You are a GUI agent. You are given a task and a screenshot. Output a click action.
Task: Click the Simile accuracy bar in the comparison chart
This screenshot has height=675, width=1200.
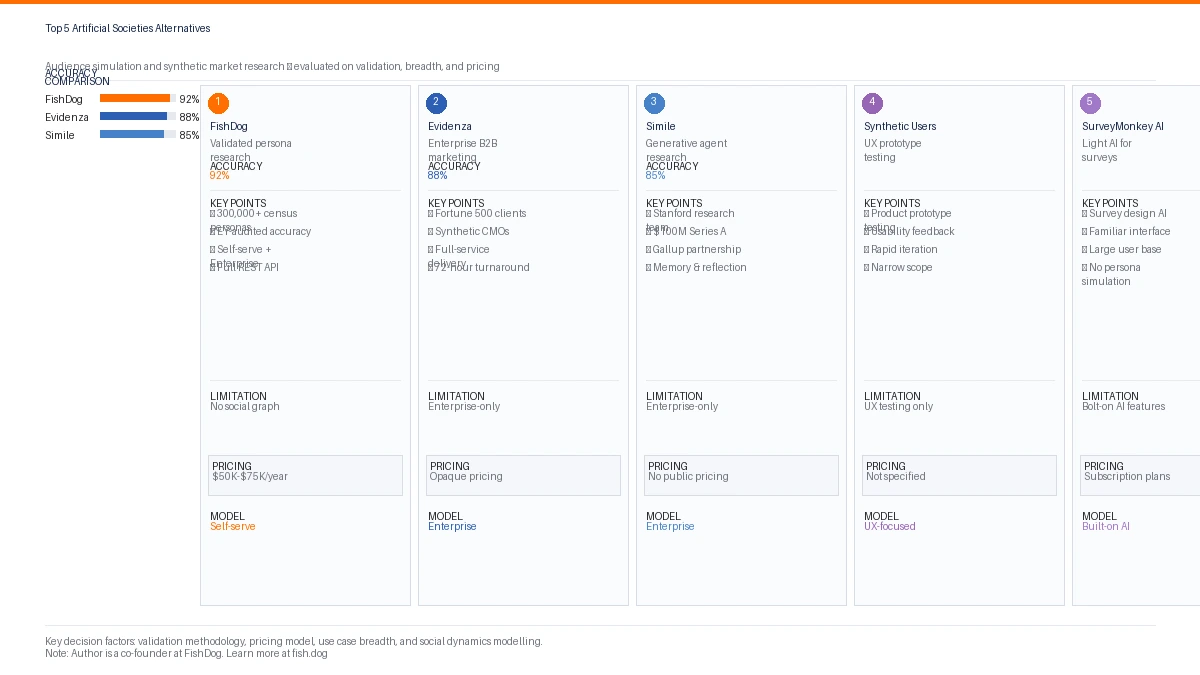(138, 134)
